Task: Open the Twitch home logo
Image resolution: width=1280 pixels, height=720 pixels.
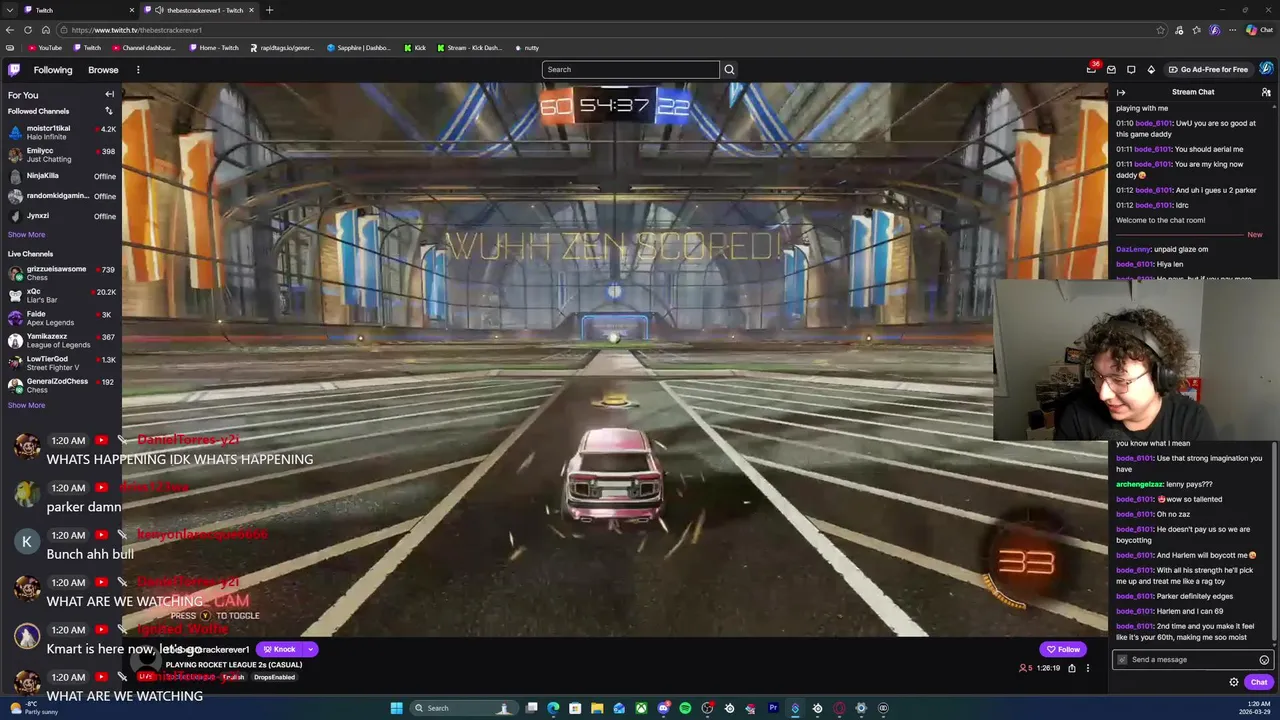Action: [x=14, y=70]
